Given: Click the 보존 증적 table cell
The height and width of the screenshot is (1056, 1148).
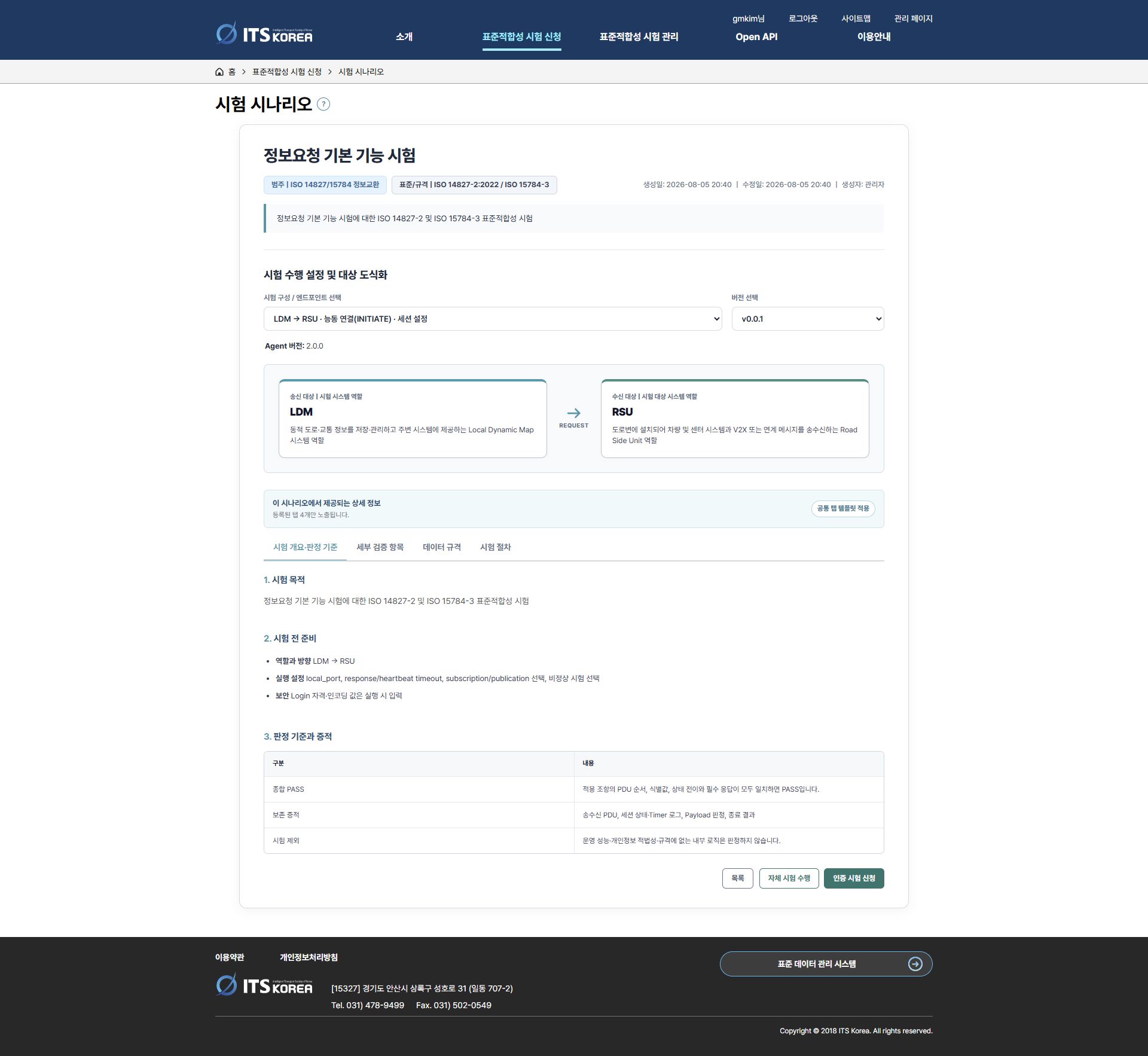Looking at the screenshot, I should (x=419, y=815).
